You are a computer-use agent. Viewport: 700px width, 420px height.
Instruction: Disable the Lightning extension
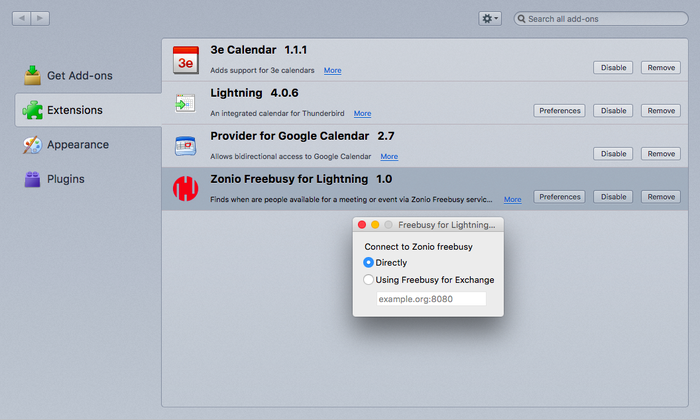pos(613,111)
